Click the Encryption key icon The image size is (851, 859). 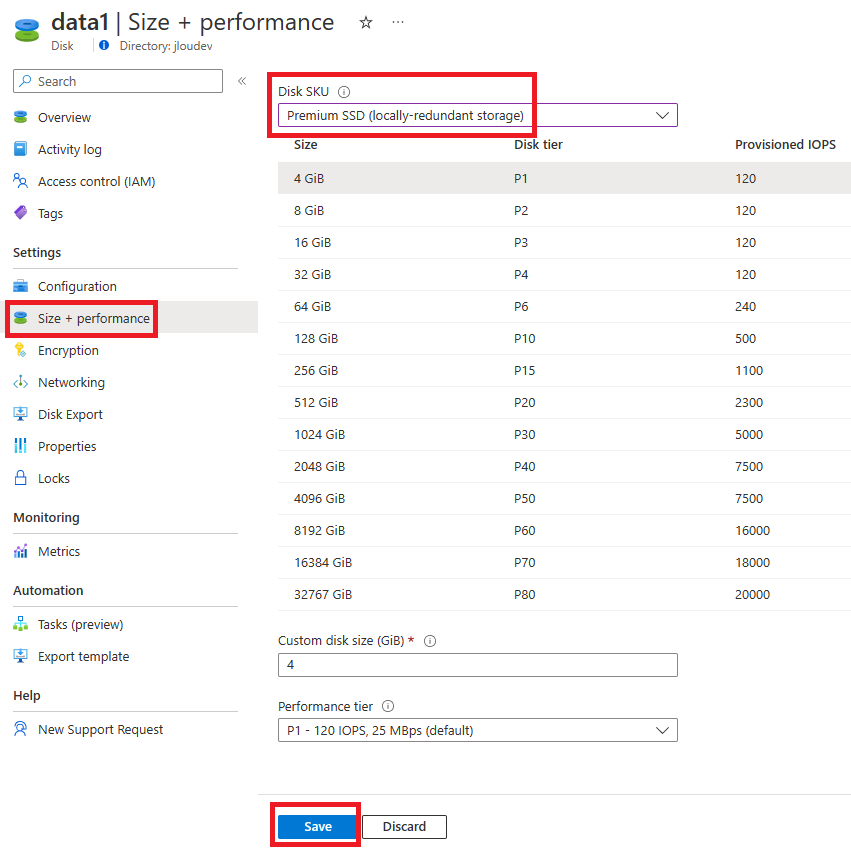point(20,350)
